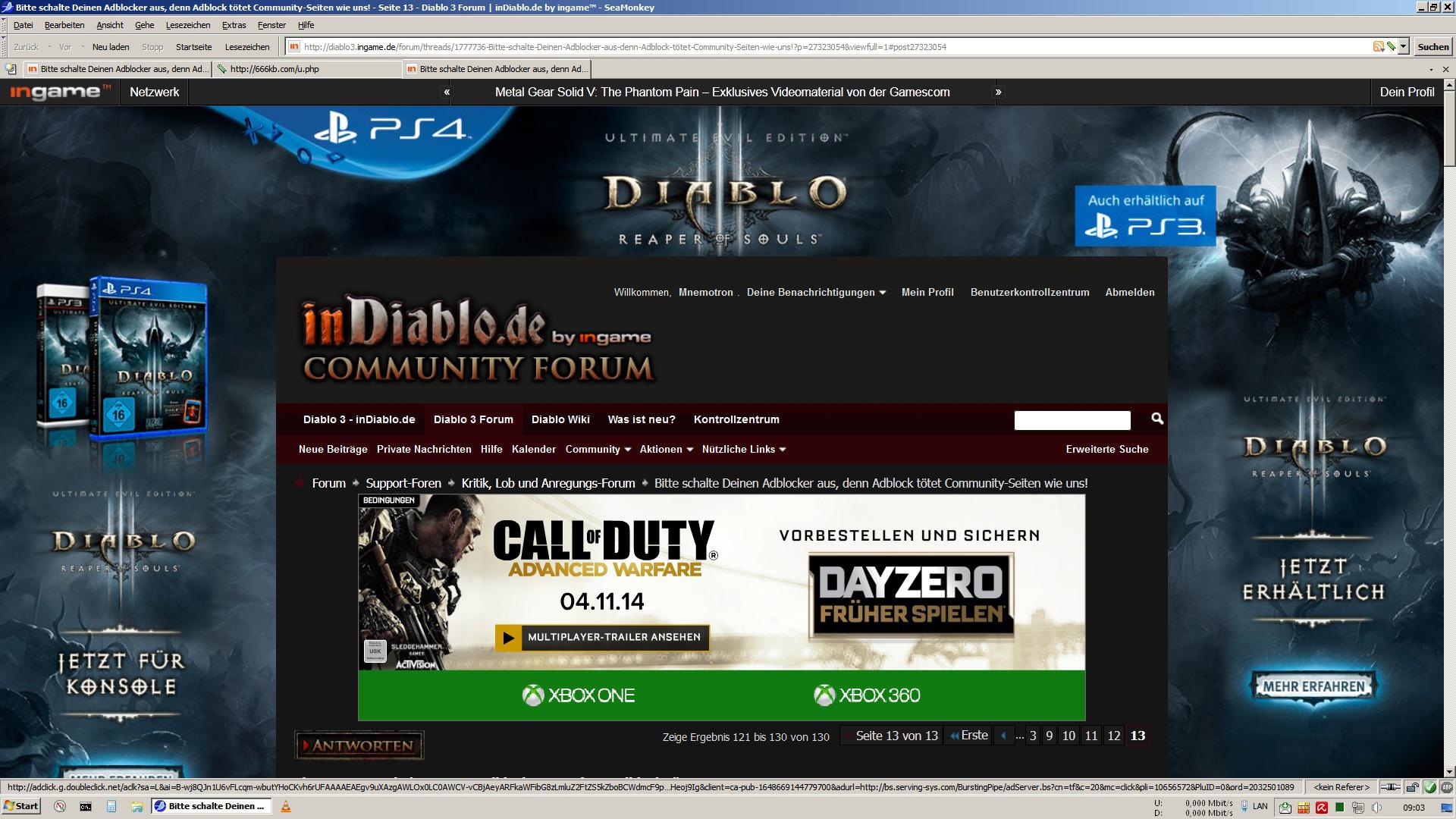1456x819 pixels.
Task: Open the Netzwerk menu in ingame bar
Action: (x=154, y=92)
